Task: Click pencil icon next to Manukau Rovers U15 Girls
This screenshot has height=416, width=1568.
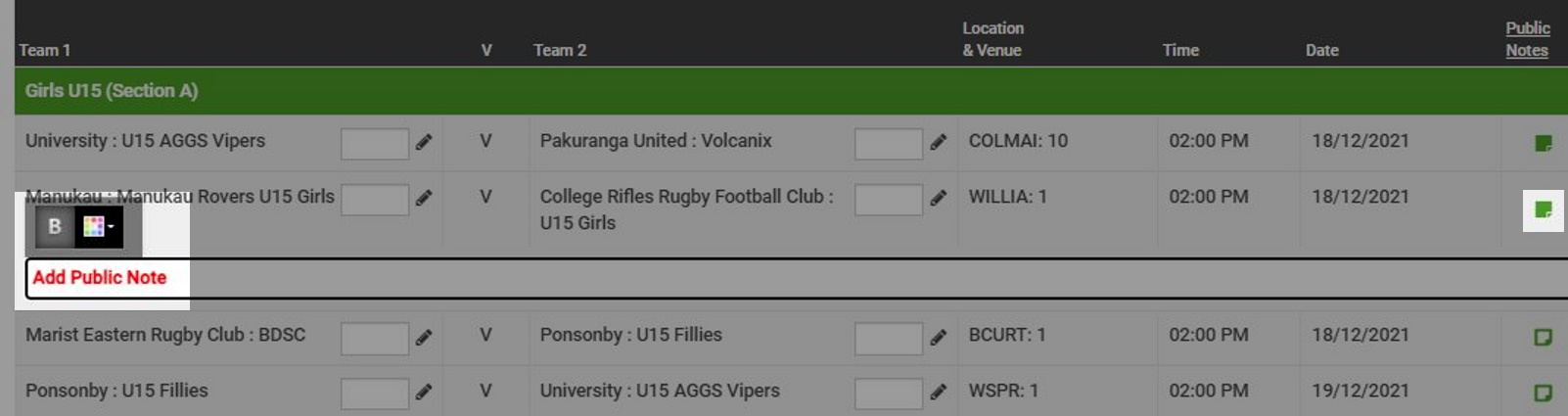Action: pyautogui.click(x=424, y=198)
